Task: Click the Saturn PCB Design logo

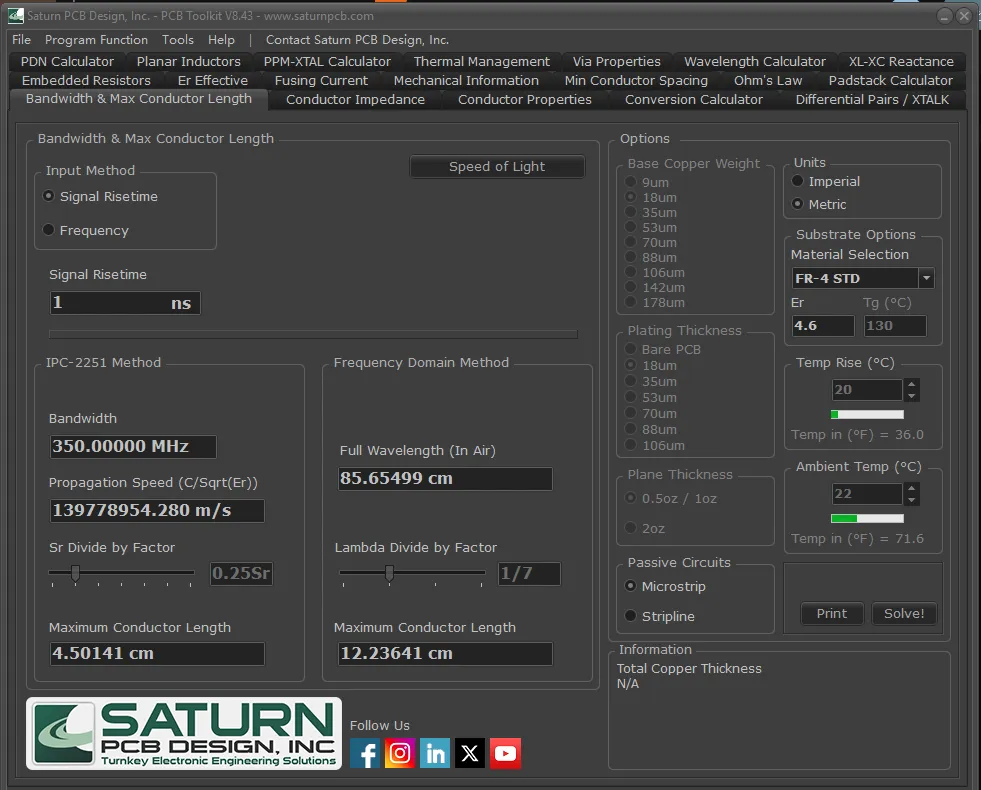Action: click(184, 733)
